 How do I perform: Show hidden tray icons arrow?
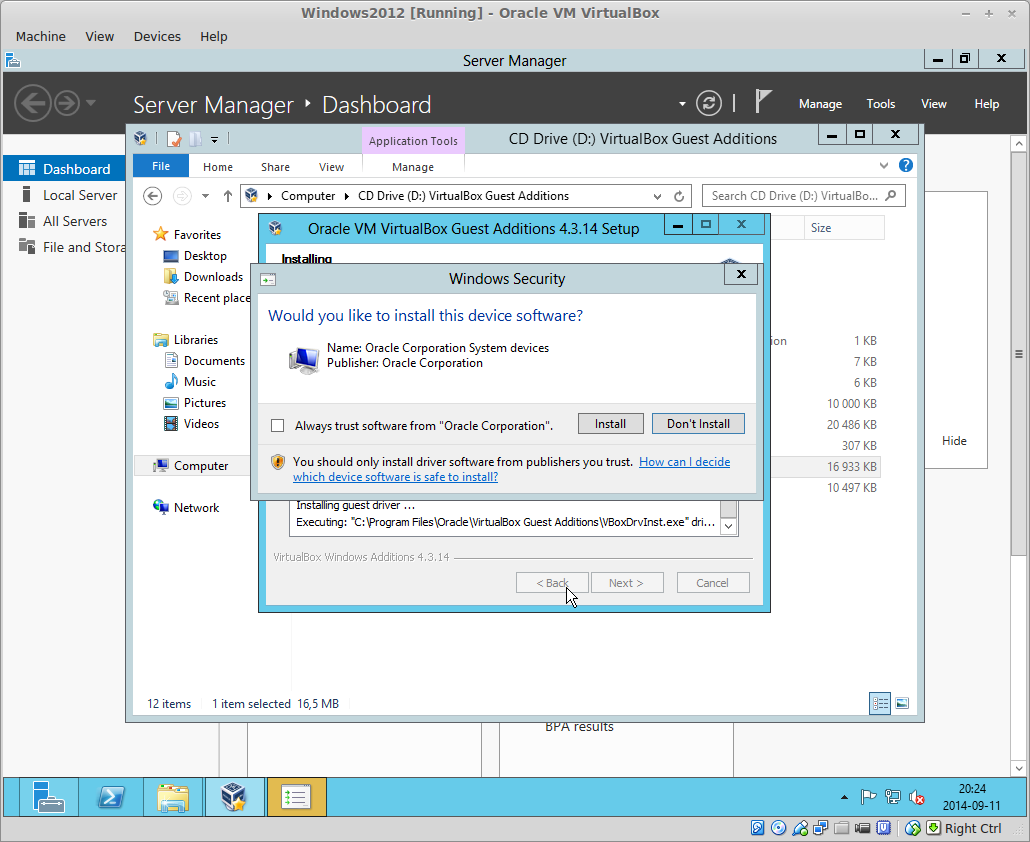[x=844, y=797]
